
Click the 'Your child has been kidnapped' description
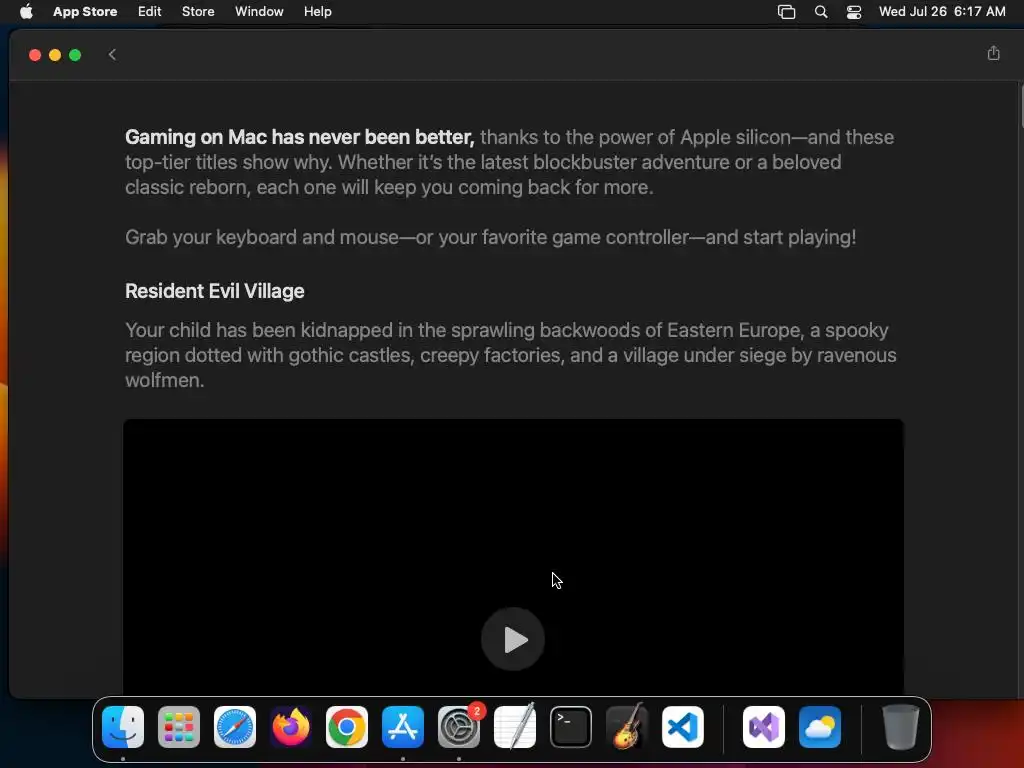511,355
